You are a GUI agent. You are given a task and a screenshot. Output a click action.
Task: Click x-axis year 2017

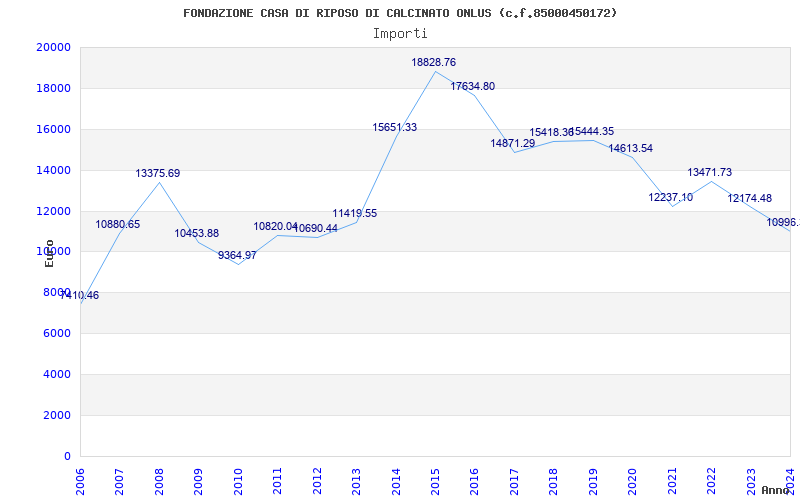[x=514, y=482]
